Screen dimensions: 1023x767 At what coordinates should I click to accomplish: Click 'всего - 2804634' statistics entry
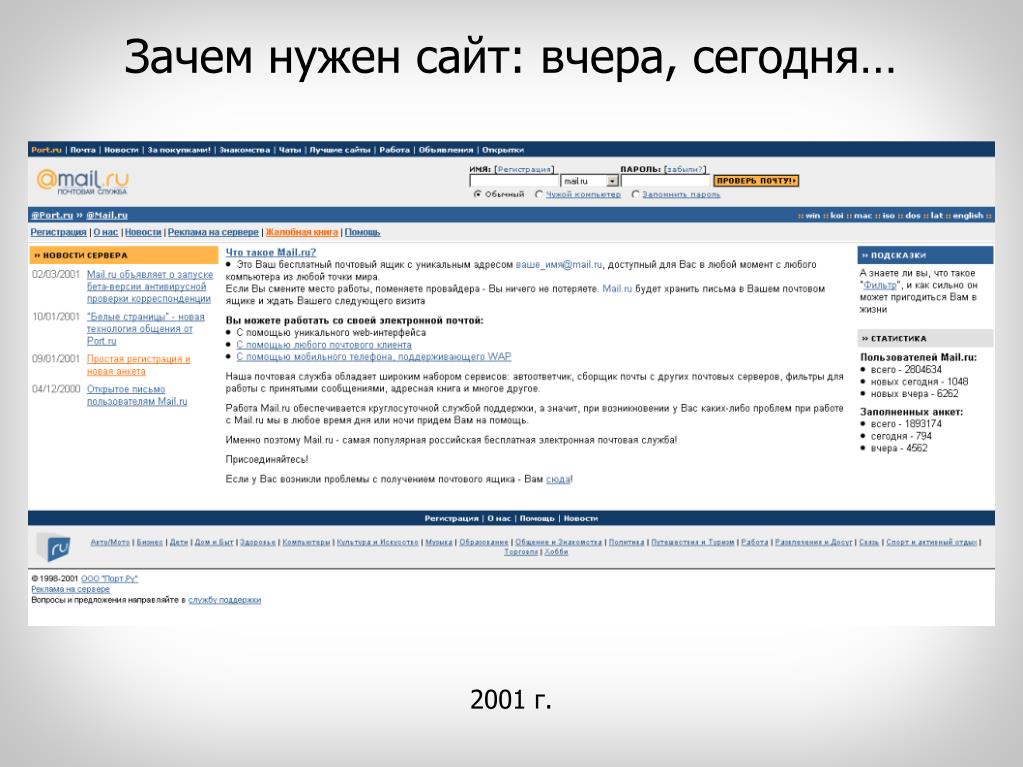[x=906, y=370]
